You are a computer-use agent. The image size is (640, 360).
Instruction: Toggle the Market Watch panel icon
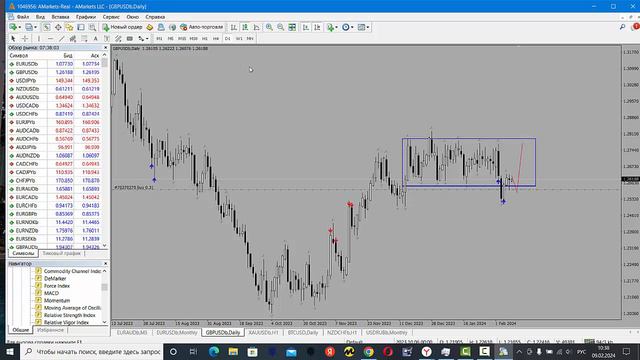tap(47, 27)
